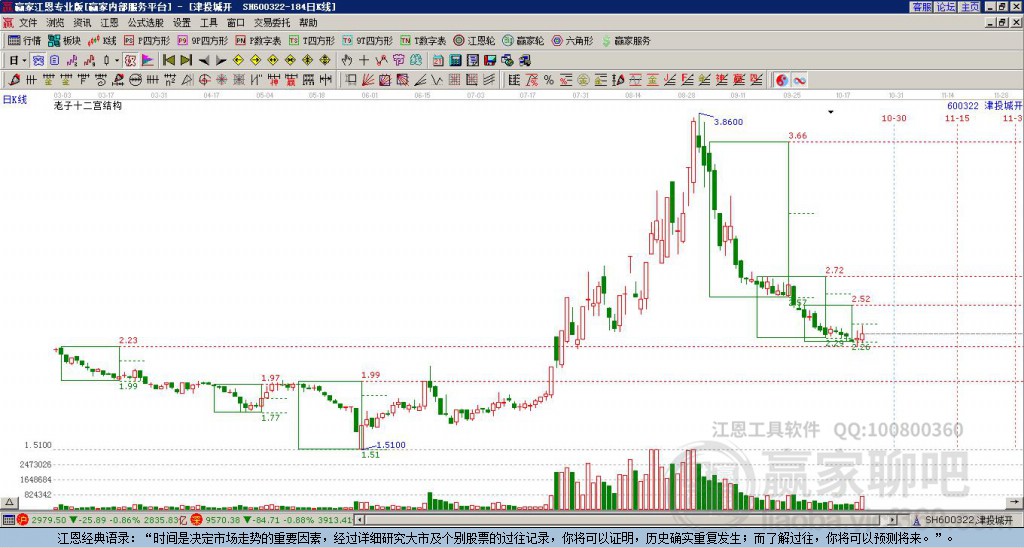This screenshot has height=548, width=1024.
Task: Open the 9P四方形 tool
Action: click(202, 40)
